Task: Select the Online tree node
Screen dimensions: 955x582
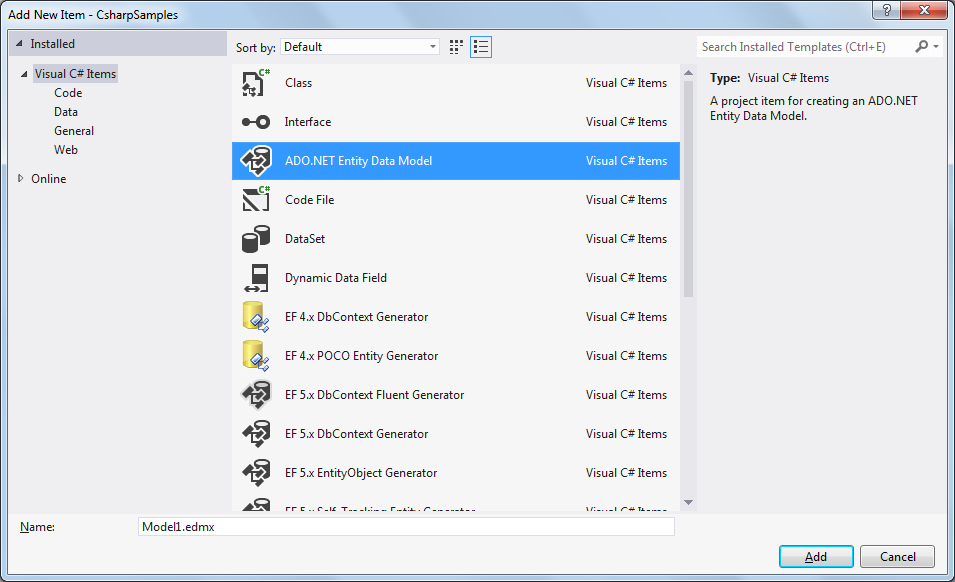Action: tap(49, 179)
